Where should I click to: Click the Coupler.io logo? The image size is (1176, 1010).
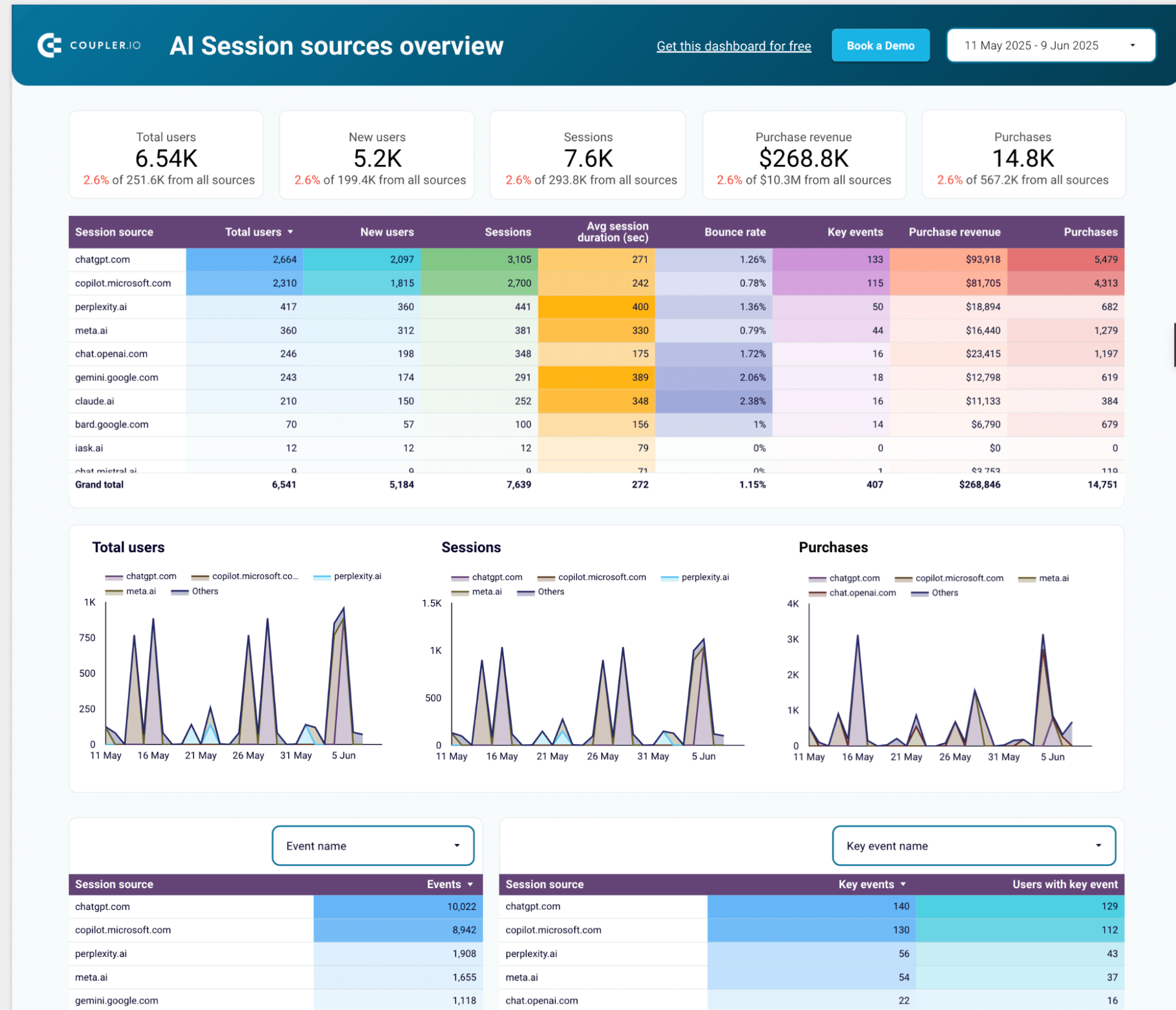(x=89, y=45)
